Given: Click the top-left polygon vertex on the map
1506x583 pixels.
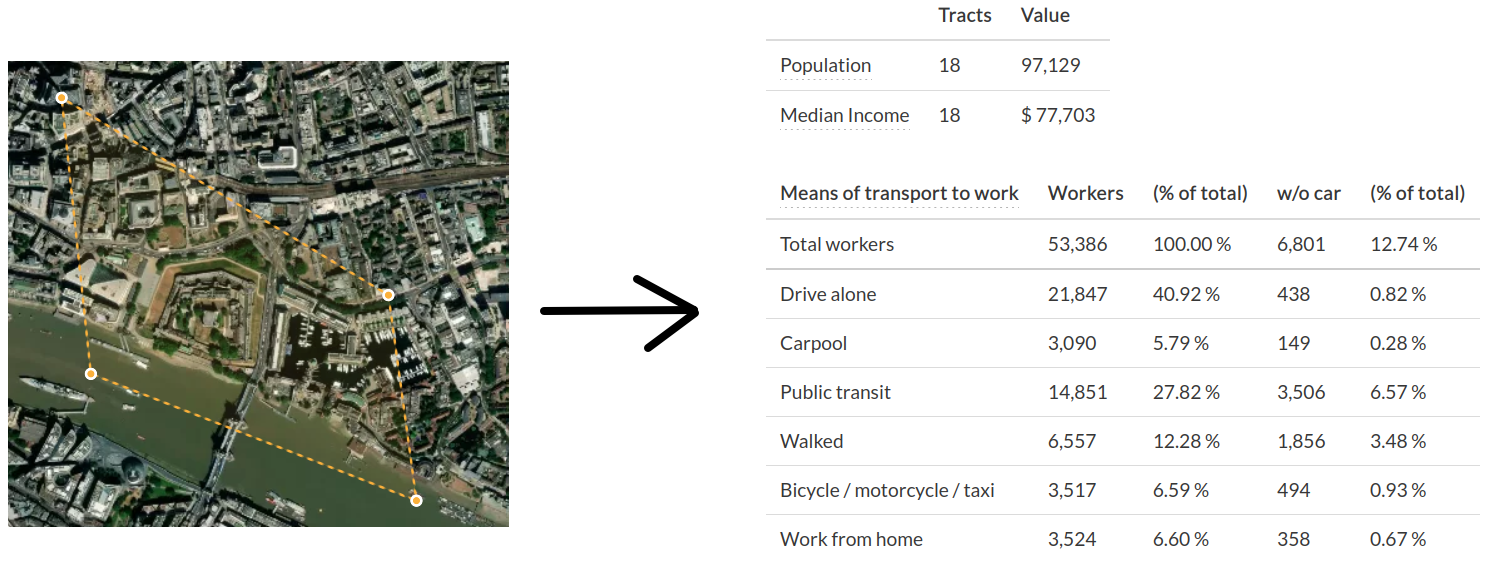Looking at the screenshot, I should (62, 98).
